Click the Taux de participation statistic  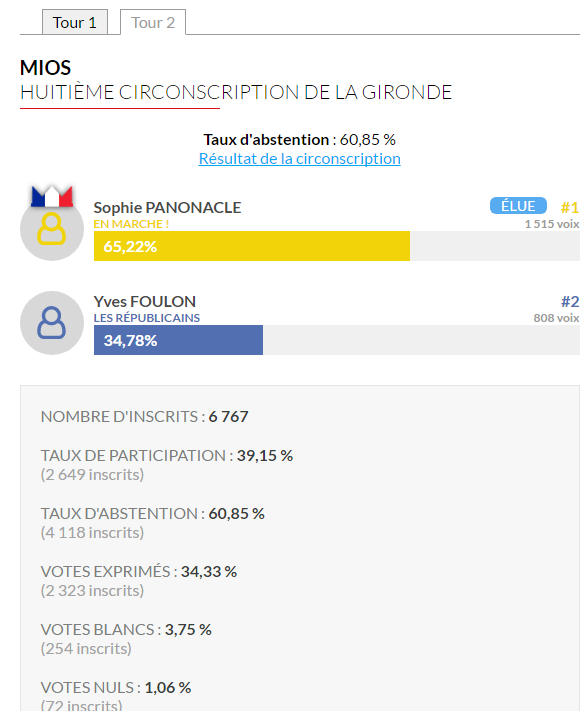pos(167,464)
